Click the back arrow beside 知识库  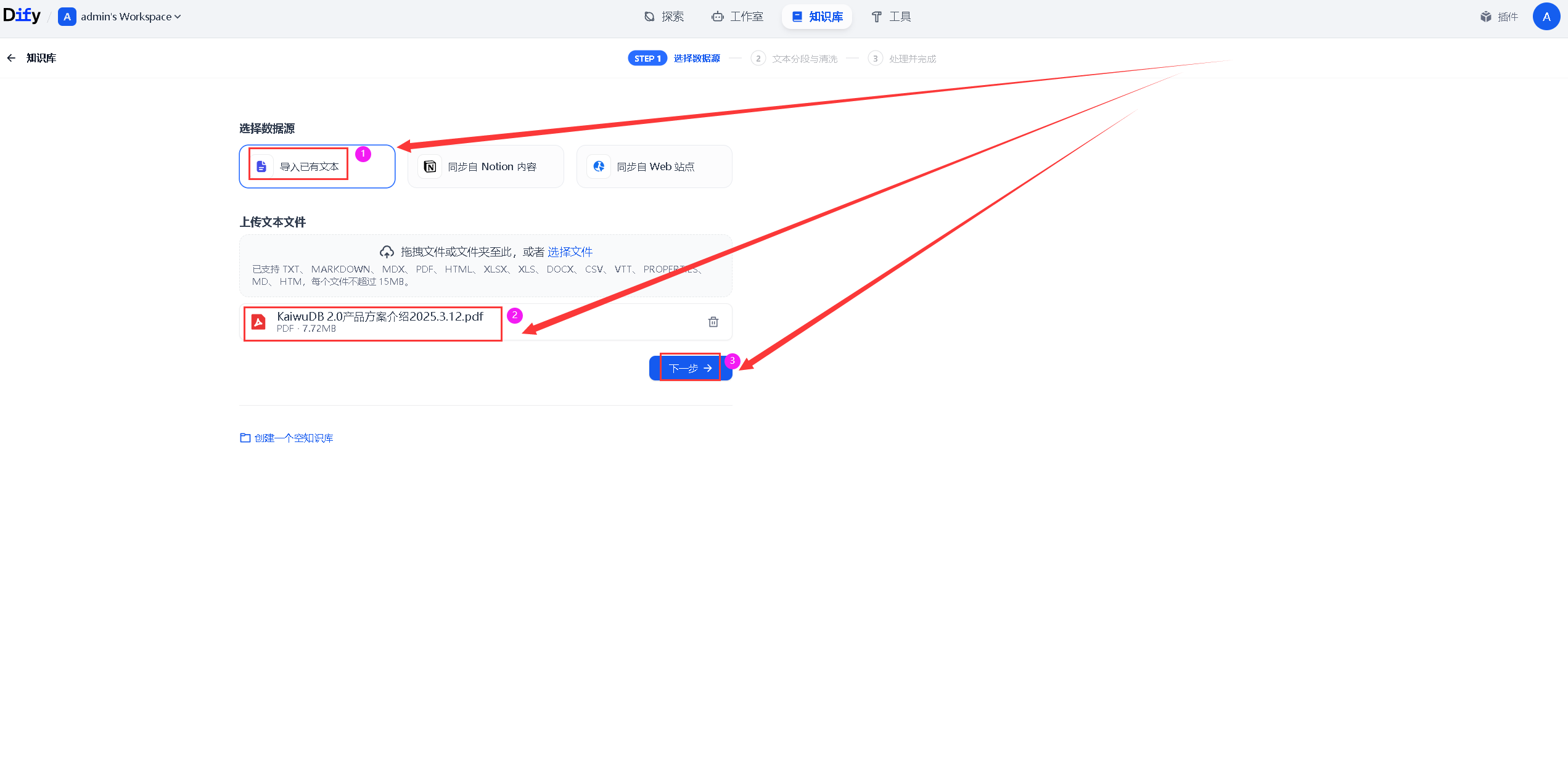click(x=11, y=58)
